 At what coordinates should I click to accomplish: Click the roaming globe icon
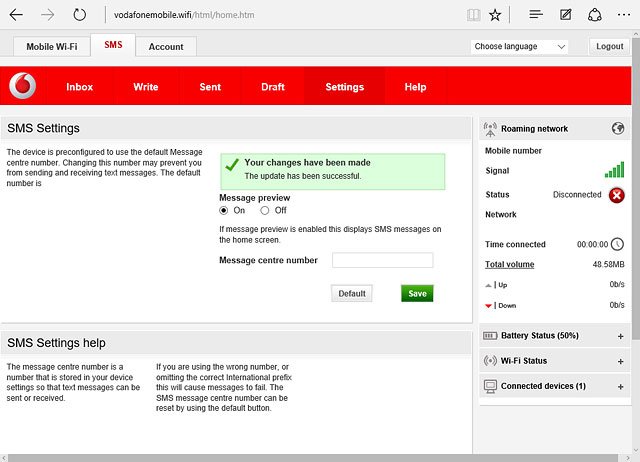[618, 128]
